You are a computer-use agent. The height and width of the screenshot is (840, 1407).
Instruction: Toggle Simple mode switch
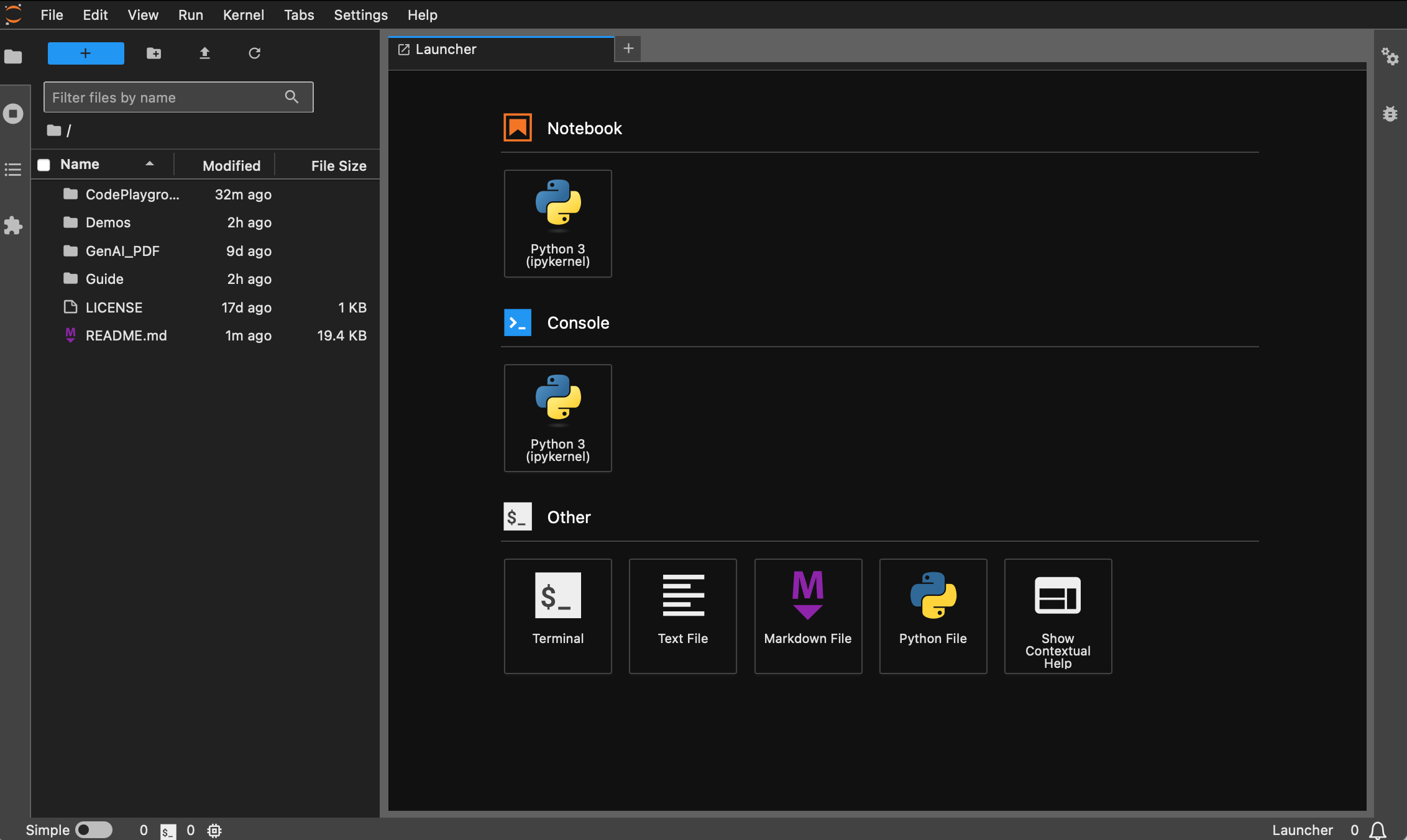tap(94, 830)
